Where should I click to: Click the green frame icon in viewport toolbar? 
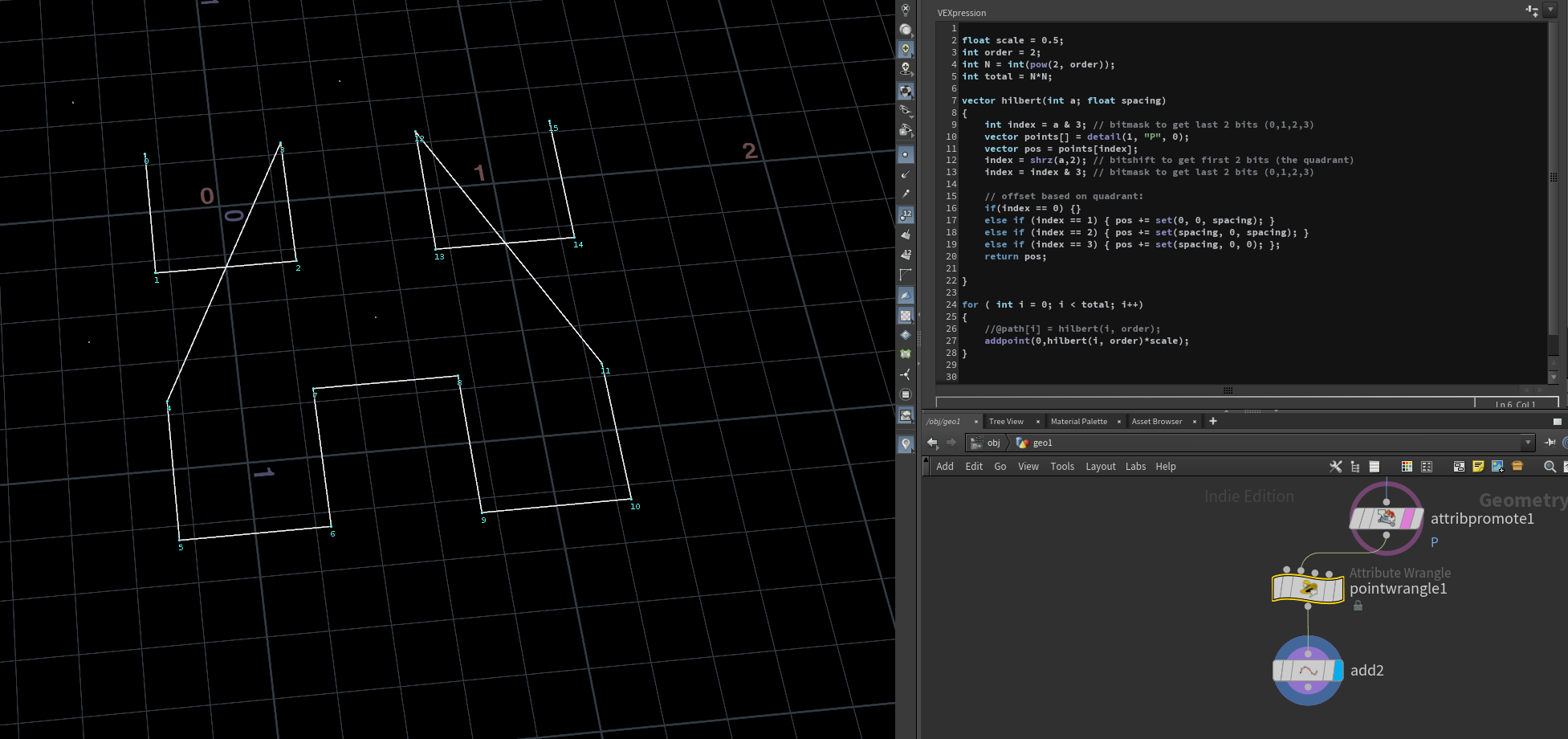coord(906,354)
